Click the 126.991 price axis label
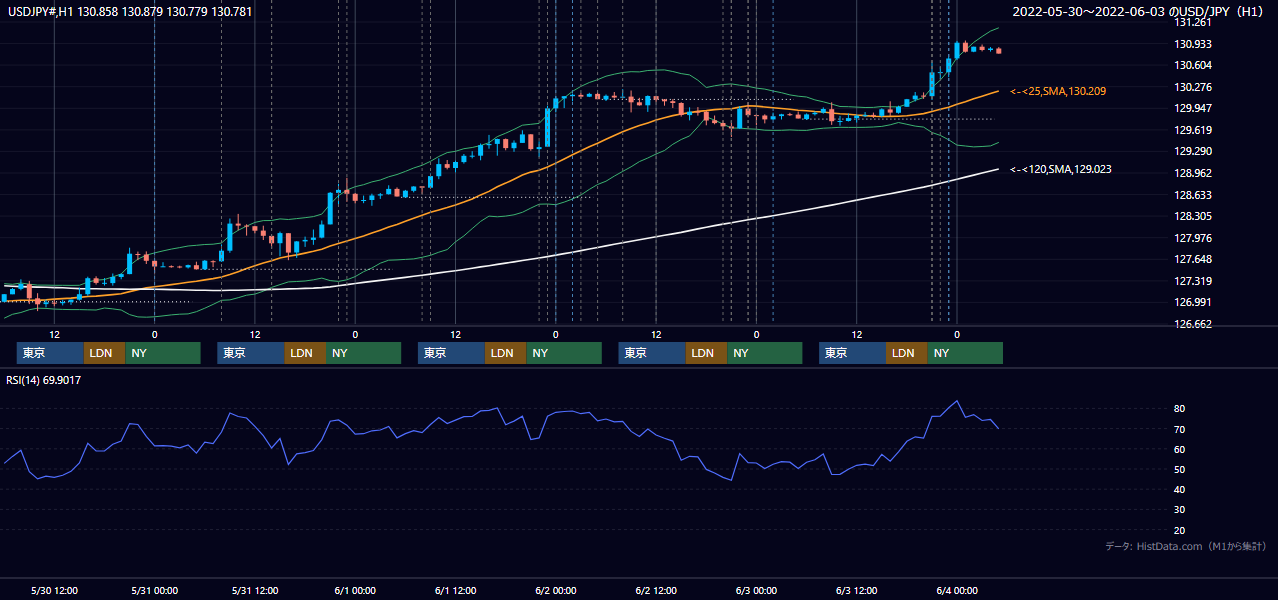The width and height of the screenshot is (1278, 600). (x=1195, y=302)
